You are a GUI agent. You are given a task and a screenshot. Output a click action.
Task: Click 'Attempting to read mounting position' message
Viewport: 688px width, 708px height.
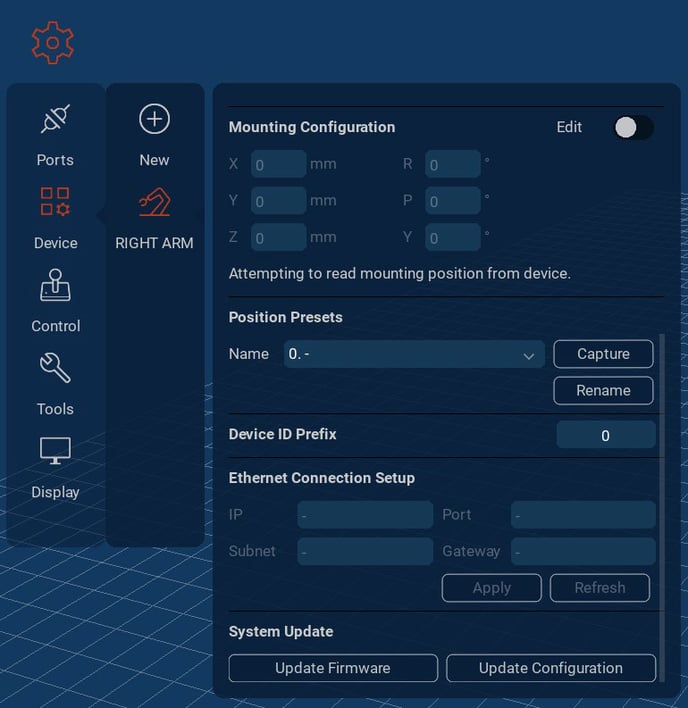pyautogui.click(x=400, y=274)
